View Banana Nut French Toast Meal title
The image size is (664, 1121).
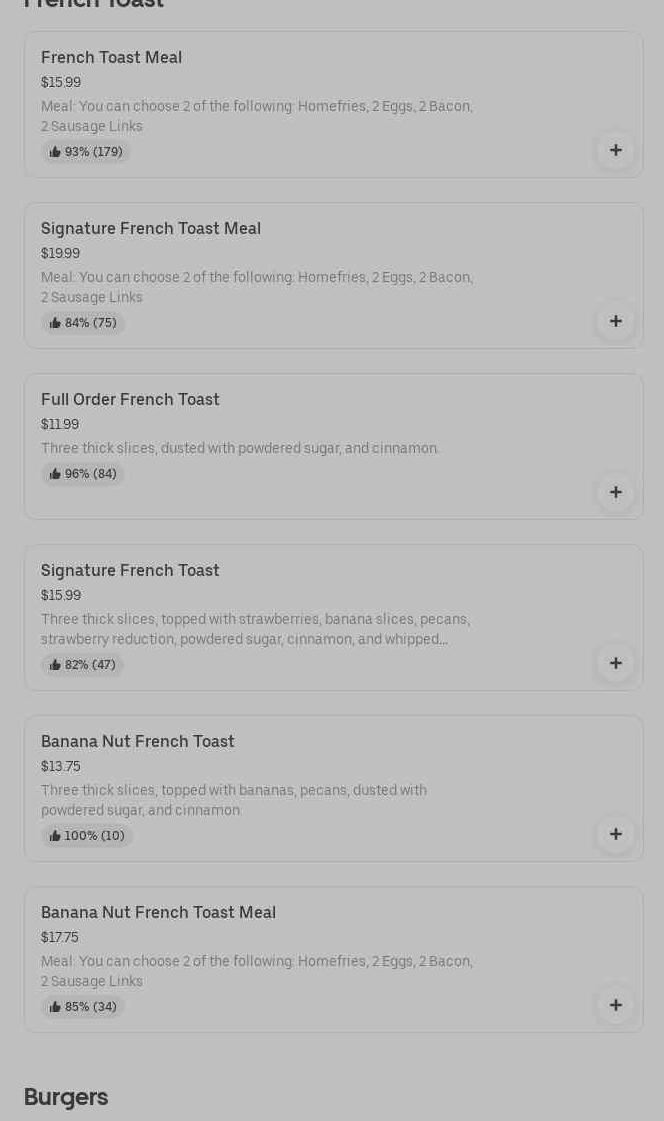pos(158,912)
